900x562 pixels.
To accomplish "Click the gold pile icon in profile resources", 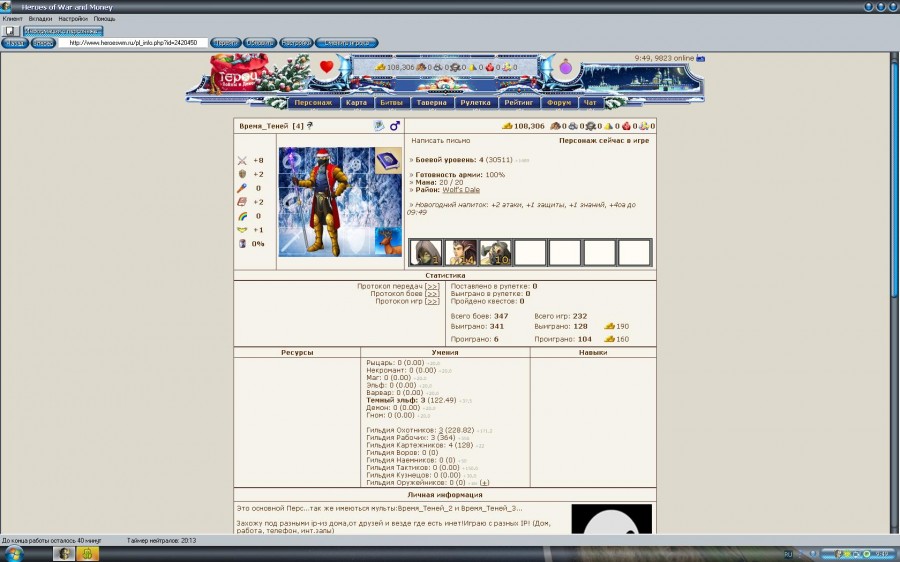I will pyautogui.click(x=507, y=126).
